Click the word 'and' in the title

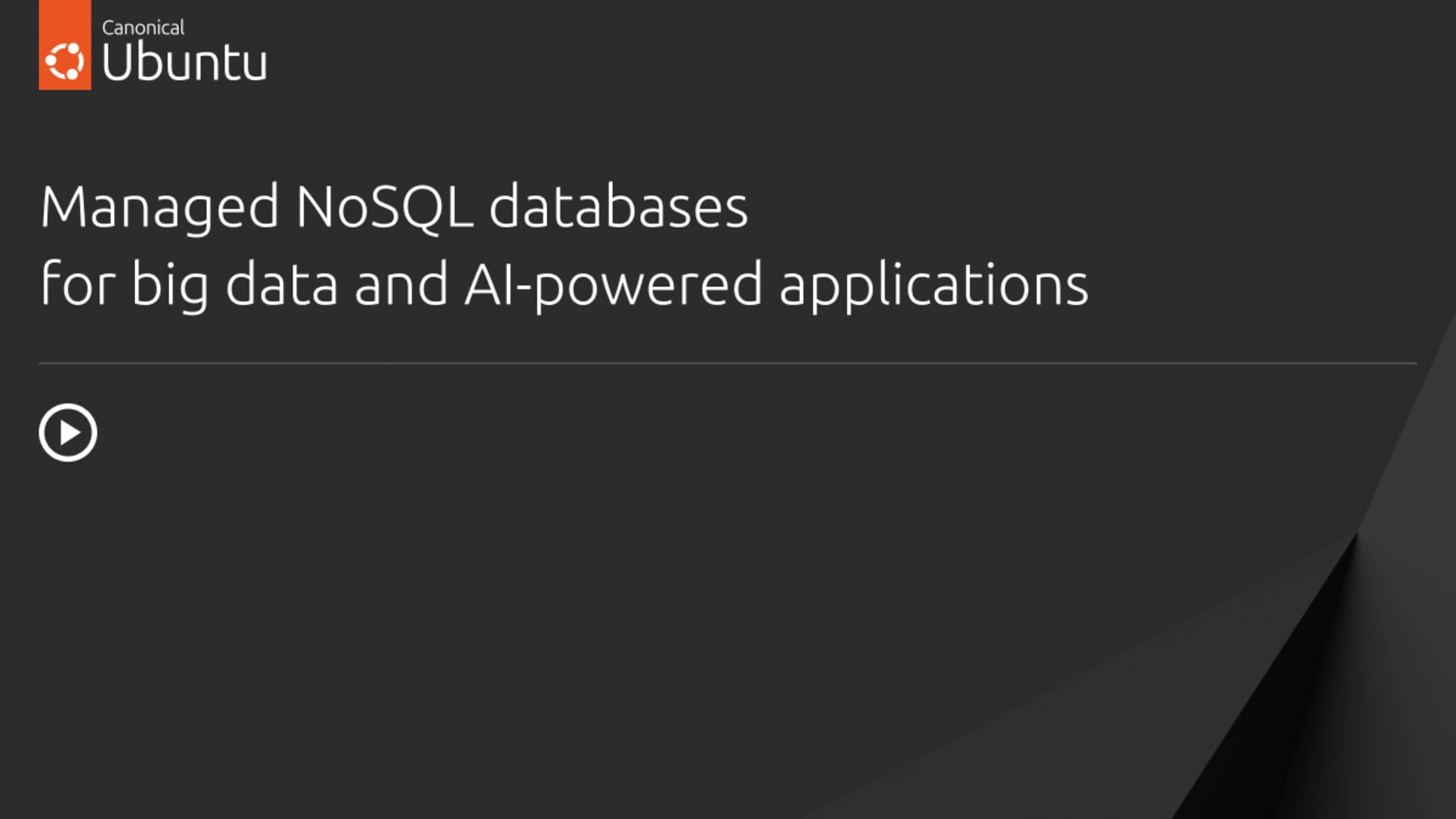[x=400, y=285]
